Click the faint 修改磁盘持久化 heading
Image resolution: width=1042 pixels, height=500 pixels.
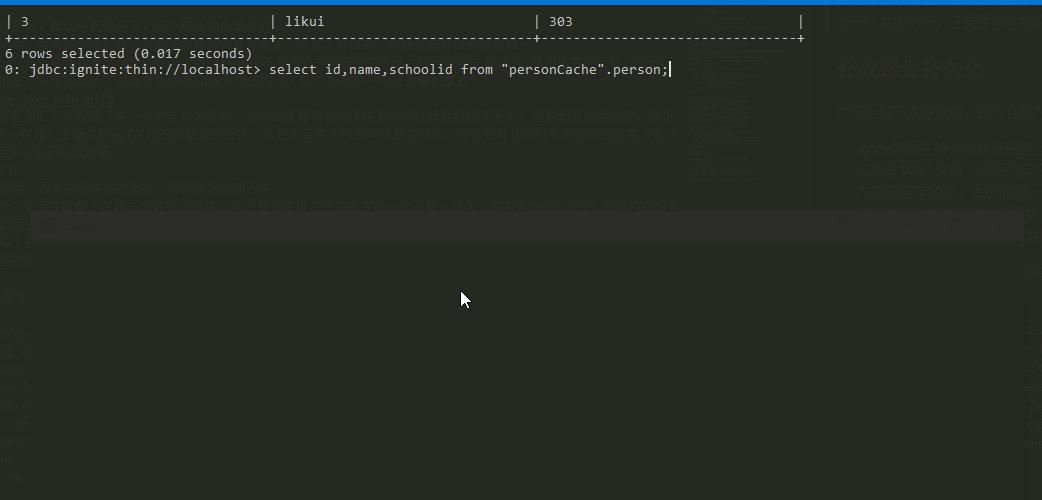coord(910,69)
